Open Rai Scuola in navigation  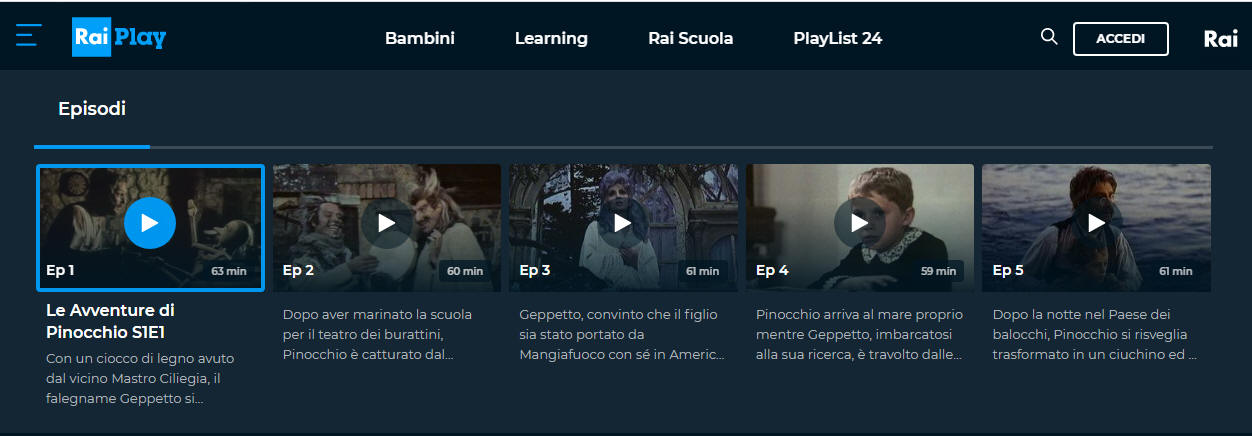coord(690,38)
